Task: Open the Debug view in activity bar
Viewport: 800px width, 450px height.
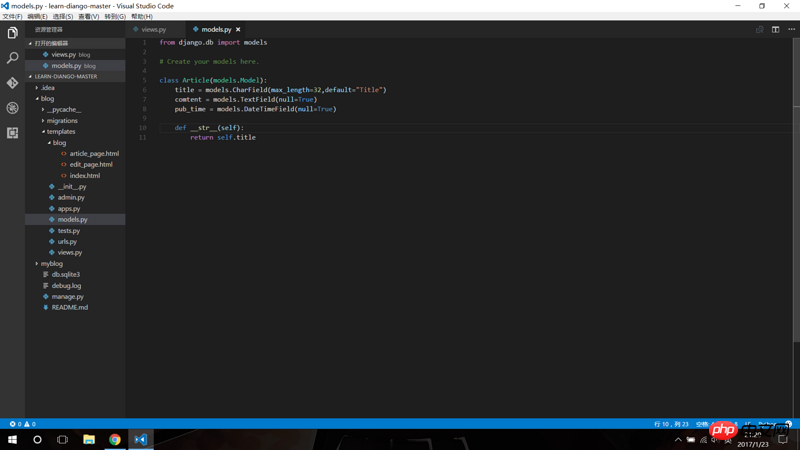Action: pos(12,108)
